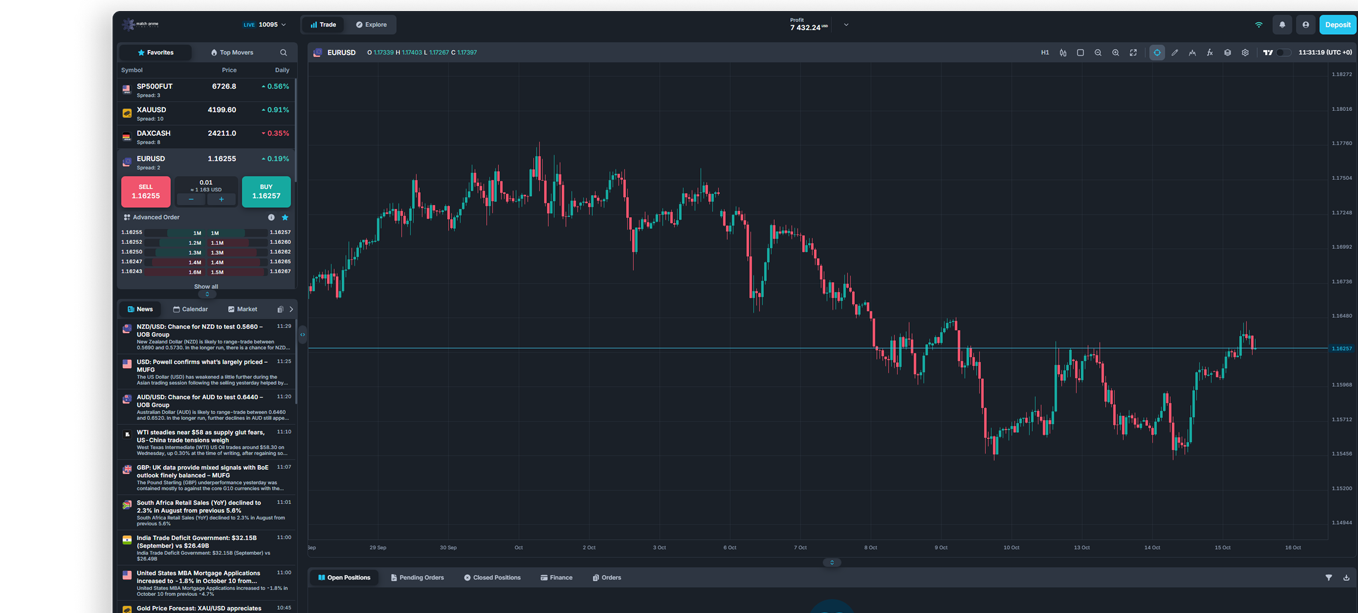Open chart settings gear icon
Viewport: 1358px width, 613px height.
[1245, 53]
